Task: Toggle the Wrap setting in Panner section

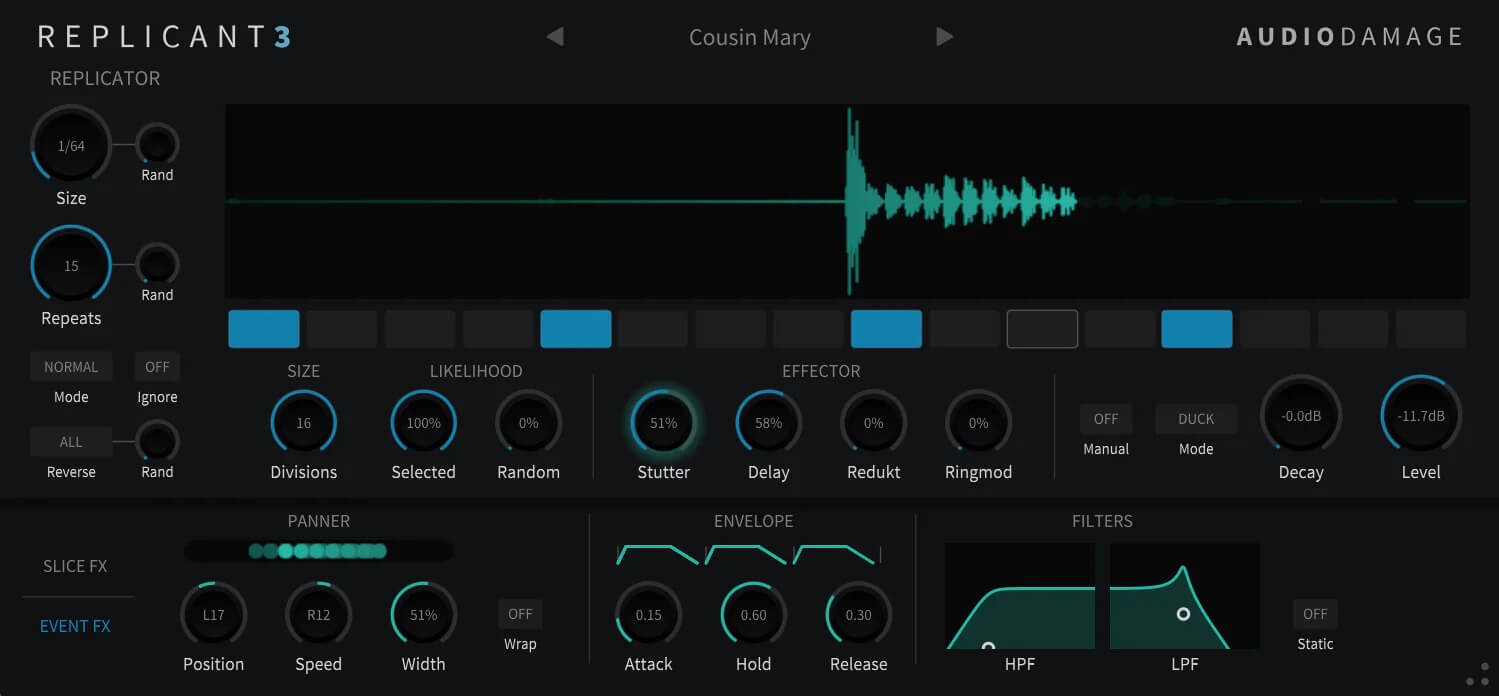Action: pos(520,613)
